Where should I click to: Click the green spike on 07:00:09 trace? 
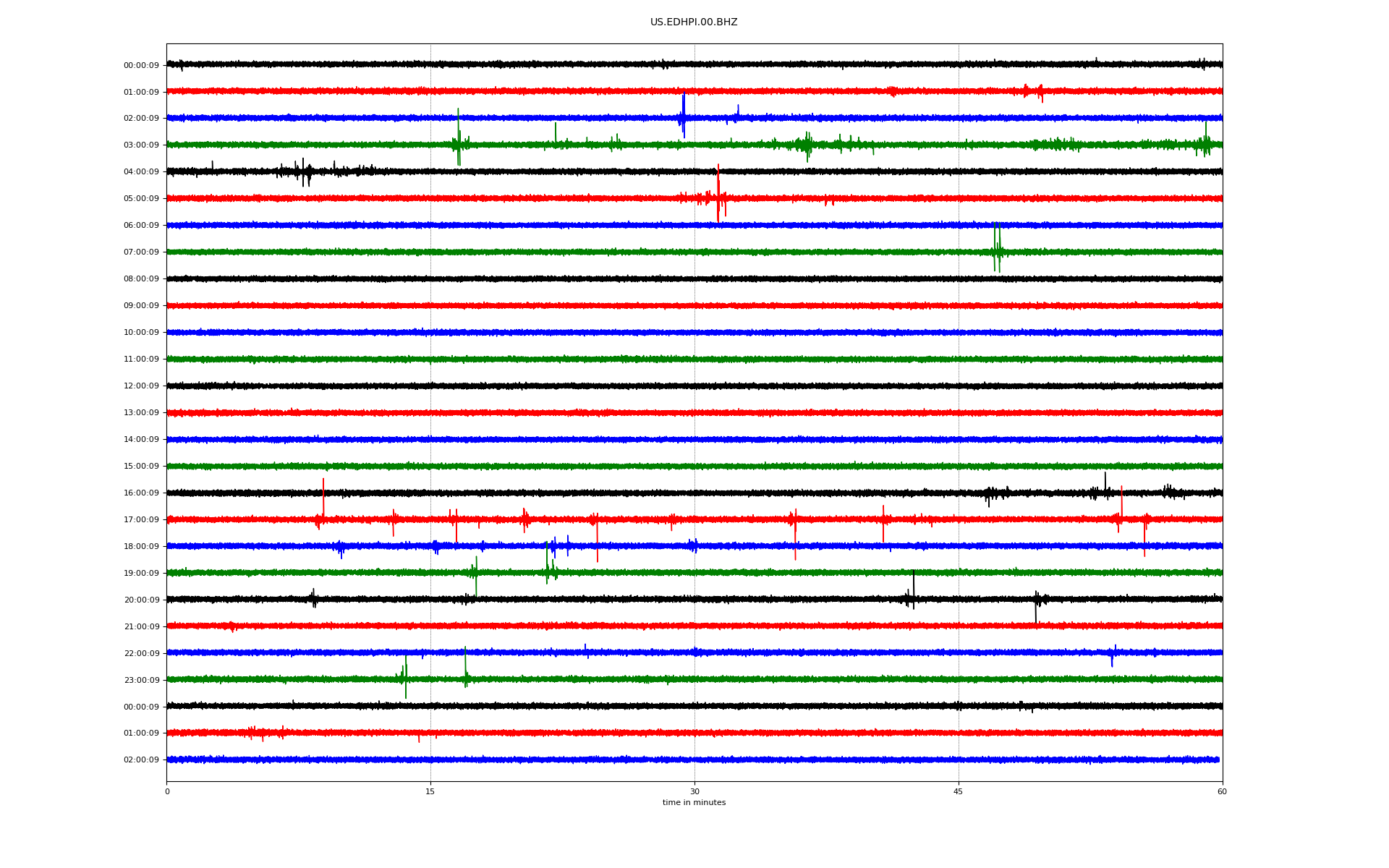click(x=996, y=246)
